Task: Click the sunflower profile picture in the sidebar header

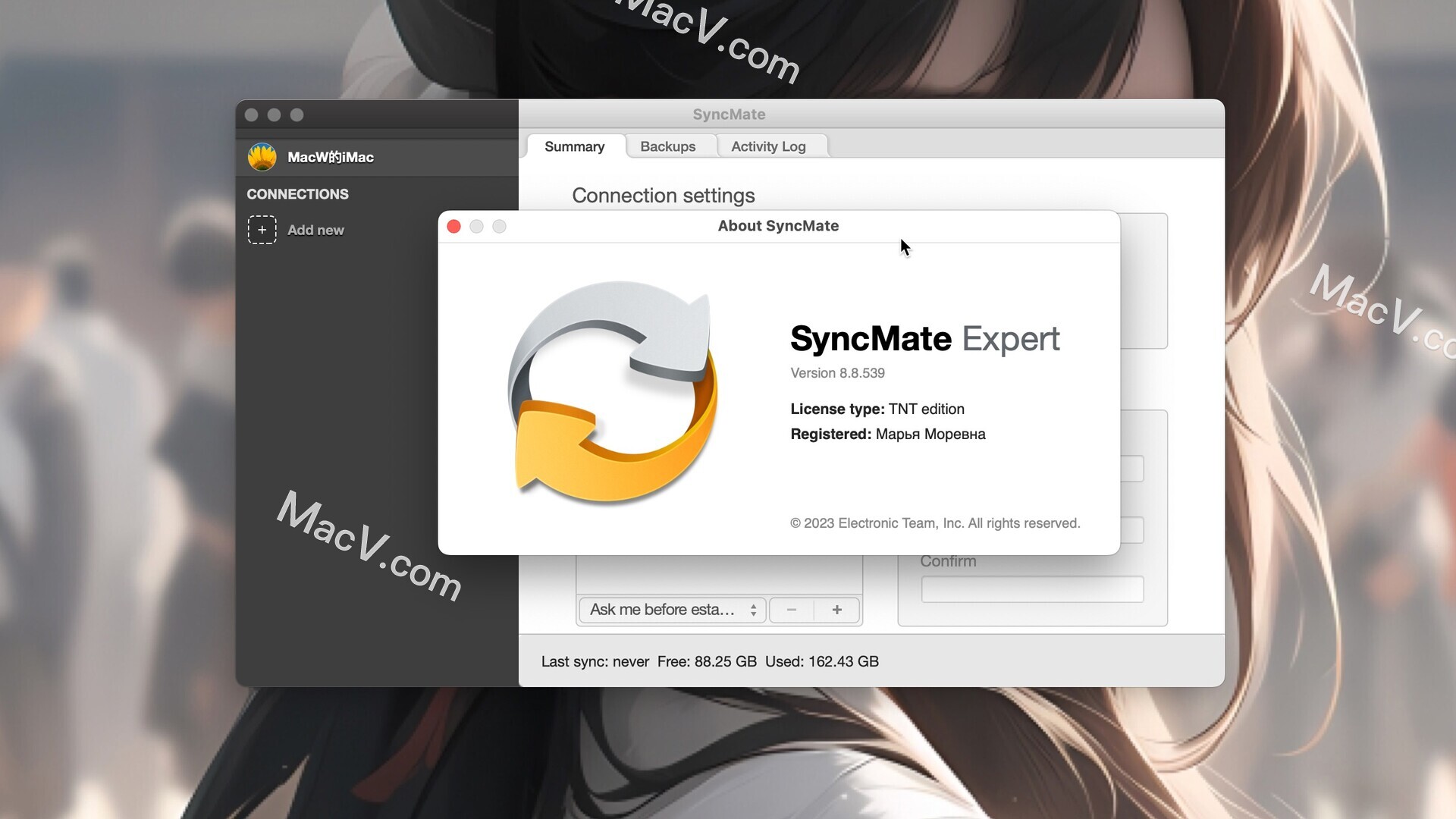Action: 262,157
